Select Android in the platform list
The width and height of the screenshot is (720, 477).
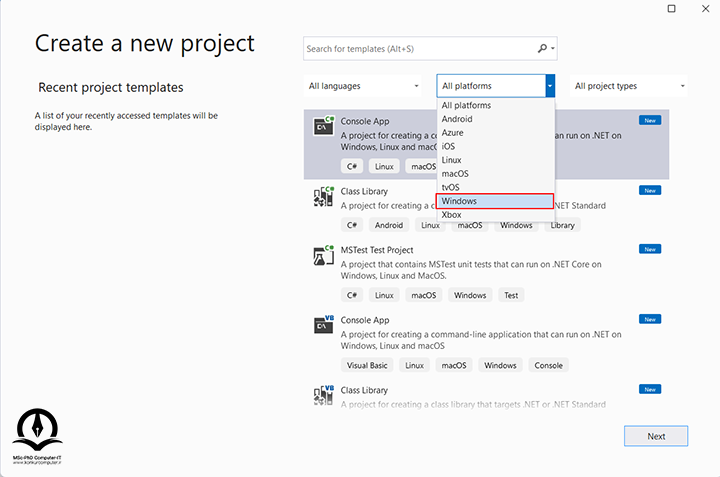click(x=495, y=119)
